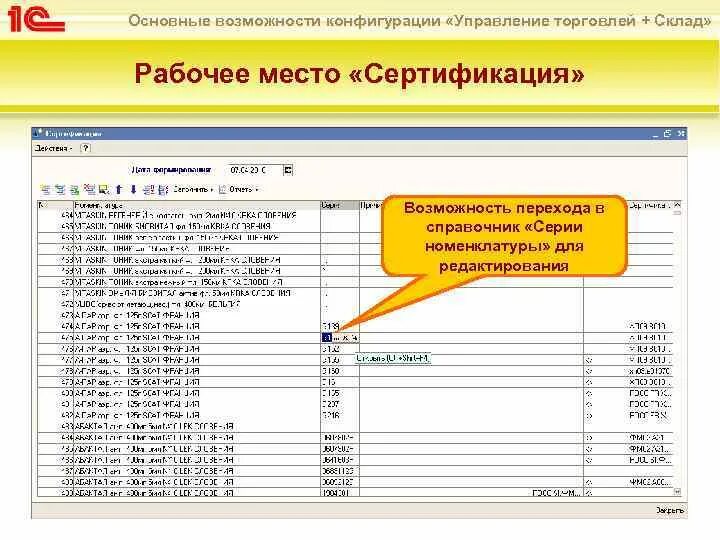720x540 pixels.
Task: Select nomenclature cell in last row 489
Action: [197, 493]
